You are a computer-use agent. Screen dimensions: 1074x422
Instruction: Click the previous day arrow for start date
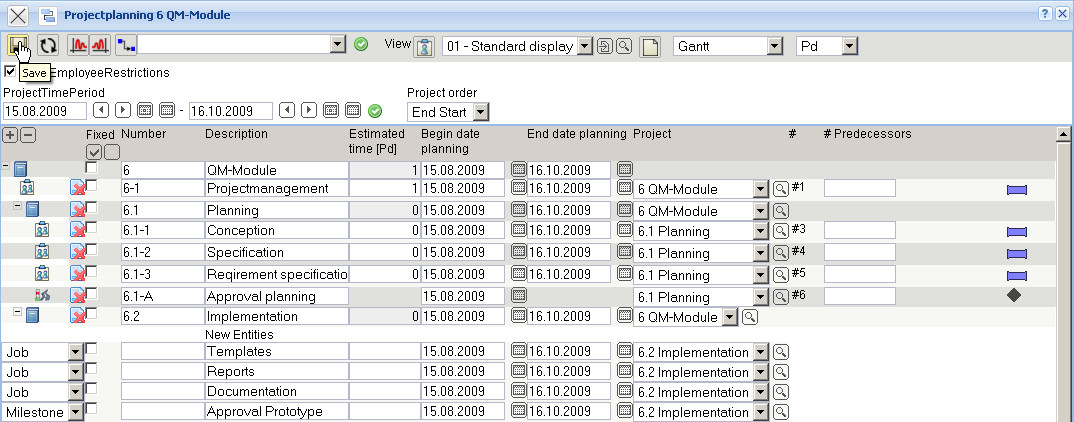101,110
